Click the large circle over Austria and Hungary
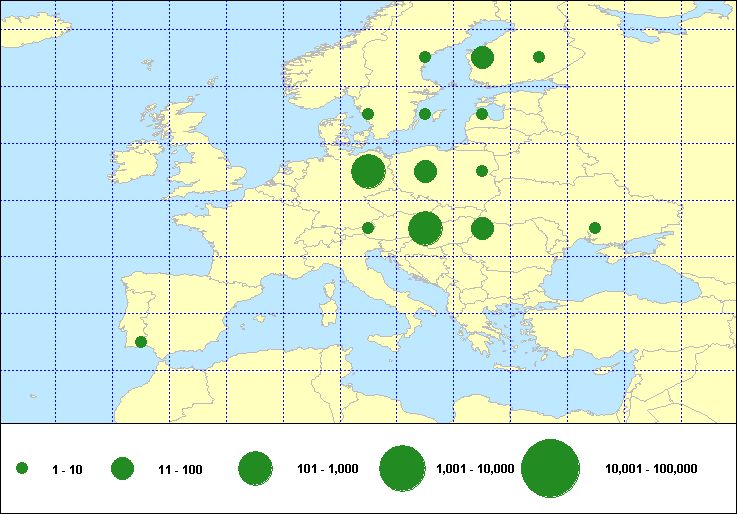The width and height of the screenshot is (737, 514). pyautogui.click(x=425, y=228)
